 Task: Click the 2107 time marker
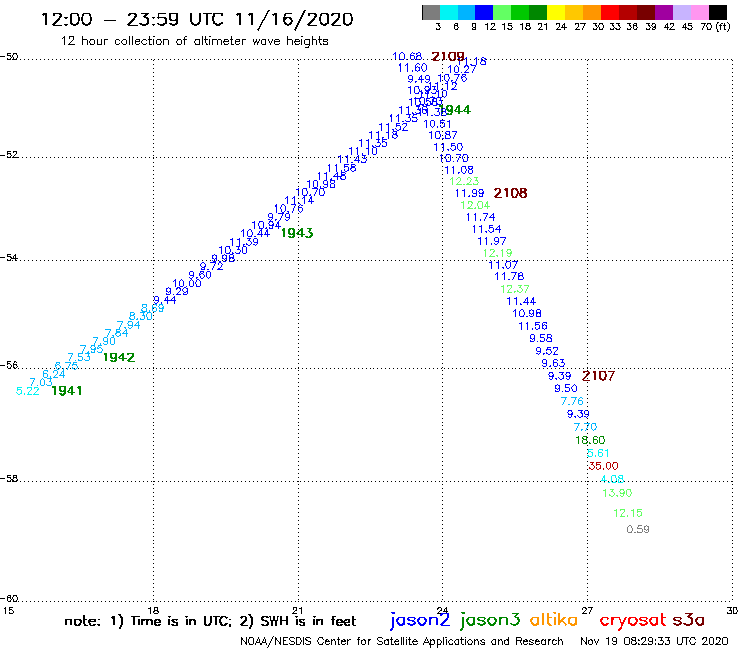[x=598, y=376]
